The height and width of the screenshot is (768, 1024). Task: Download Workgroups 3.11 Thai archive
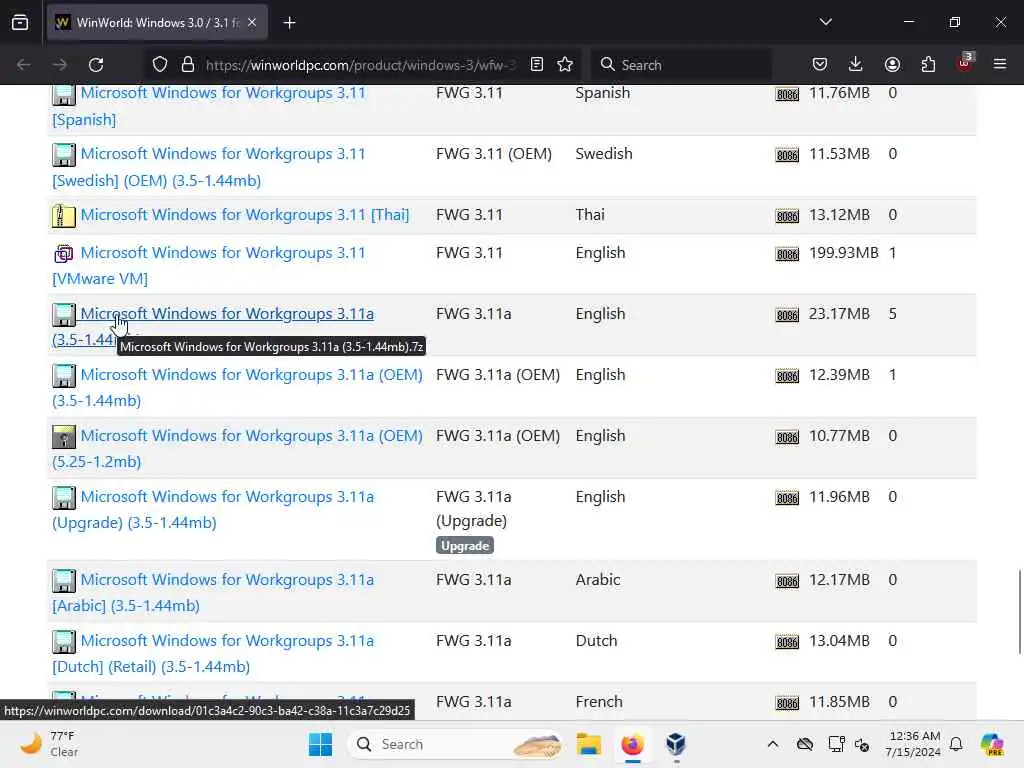coord(244,215)
